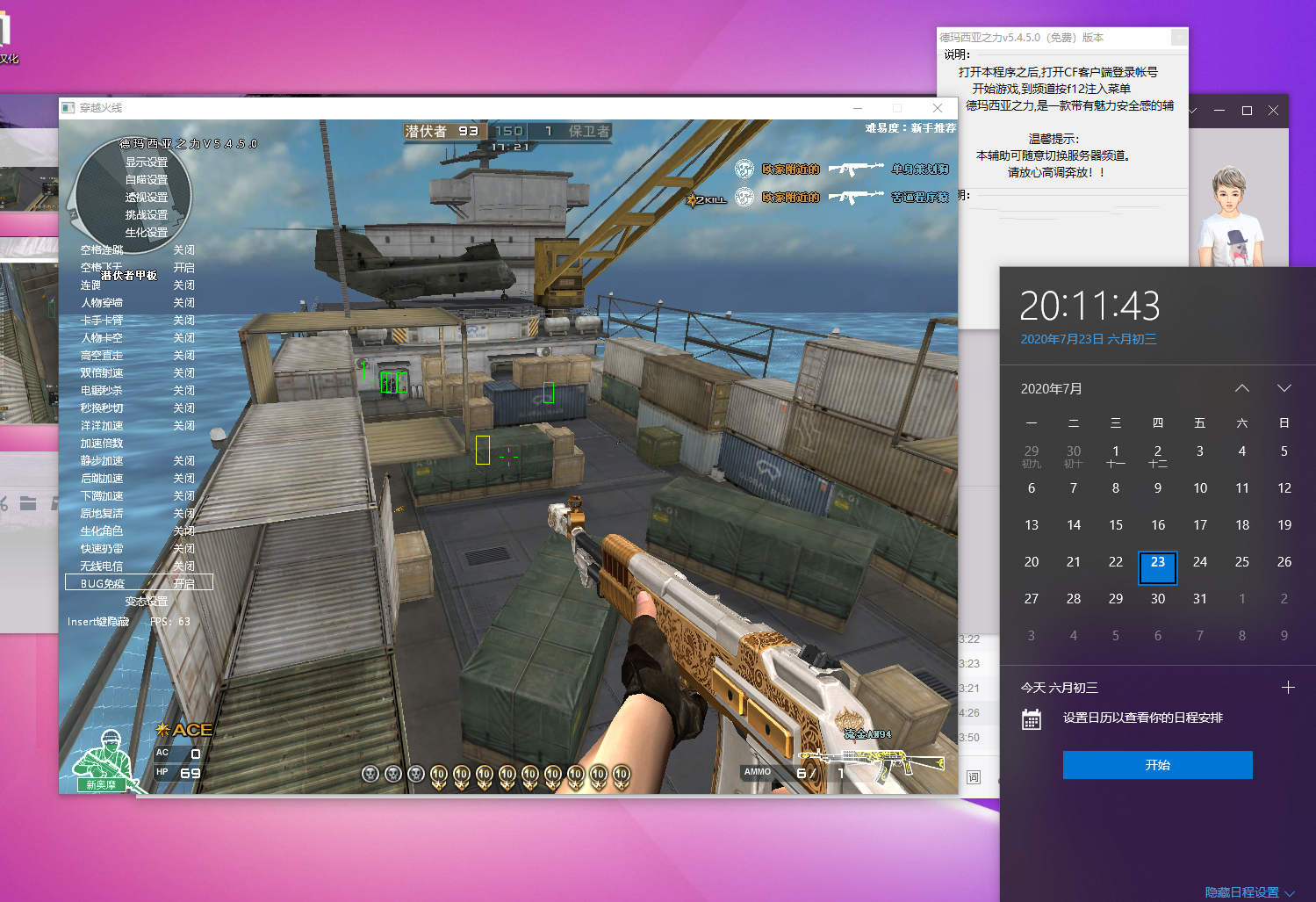Select date 31 in July calendar
The height and width of the screenshot is (902, 1316).
[1199, 599]
